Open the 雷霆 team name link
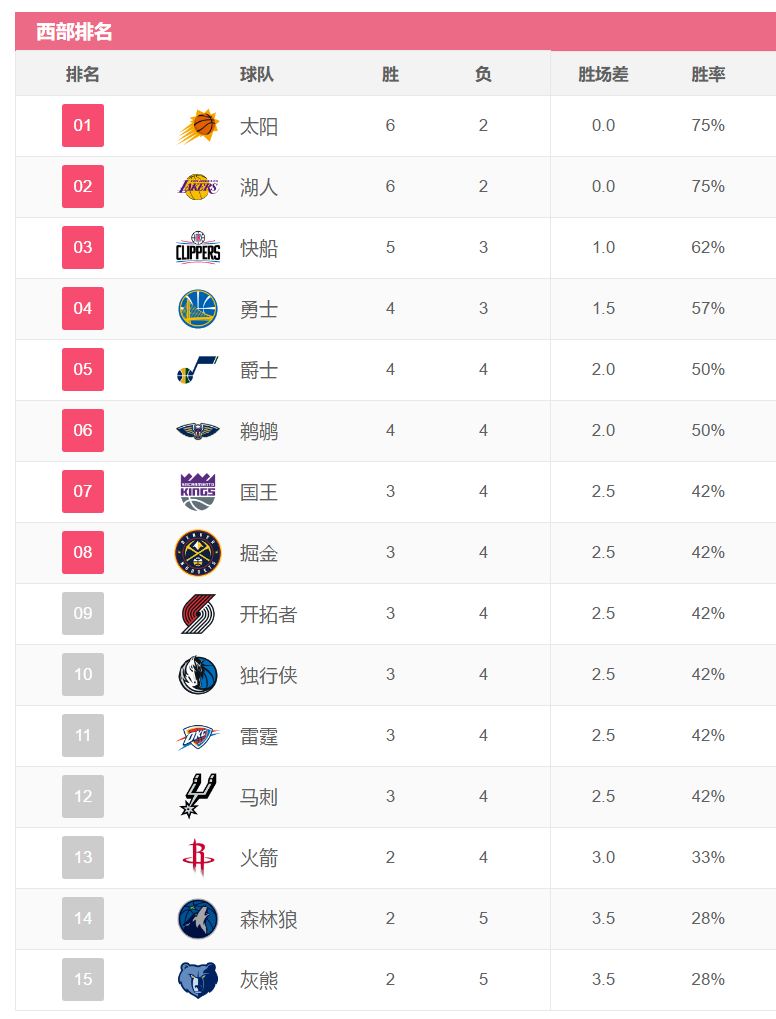The height and width of the screenshot is (1019, 776). click(259, 737)
